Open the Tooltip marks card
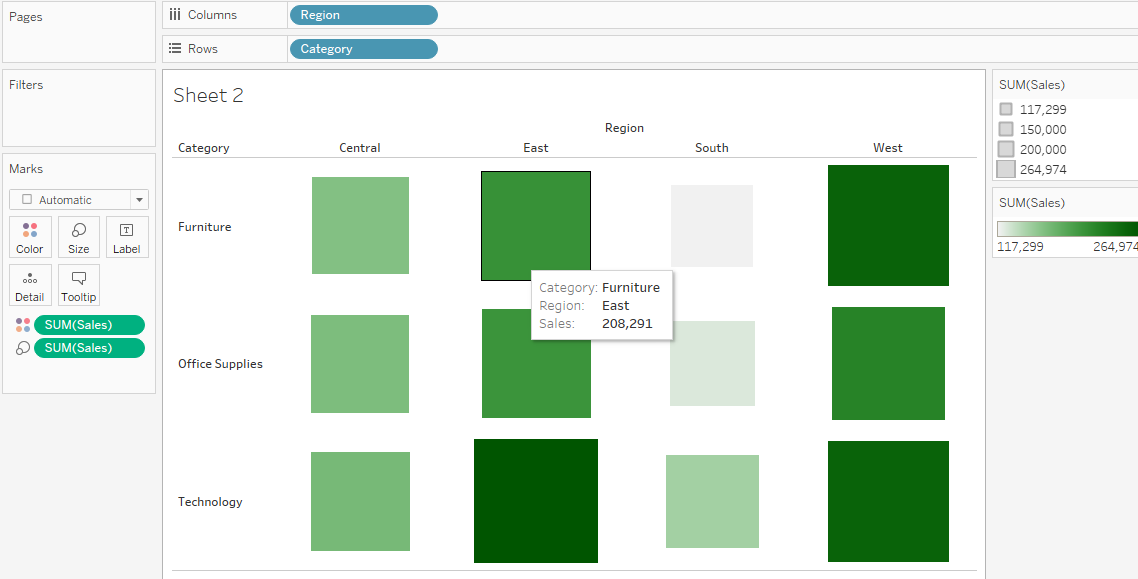1138x579 pixels. click(79, 285)
